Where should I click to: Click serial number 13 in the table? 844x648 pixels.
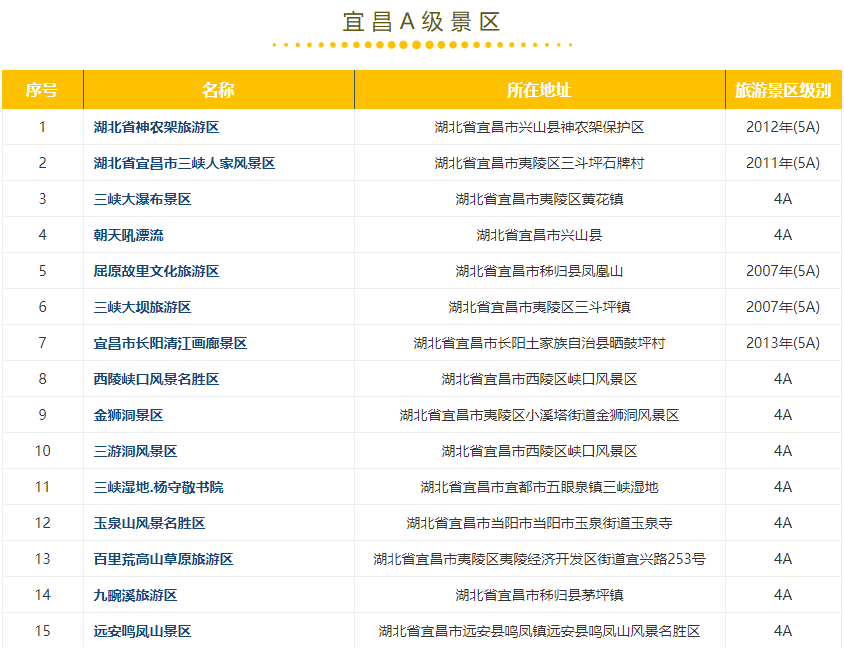[x=43, y=560]
